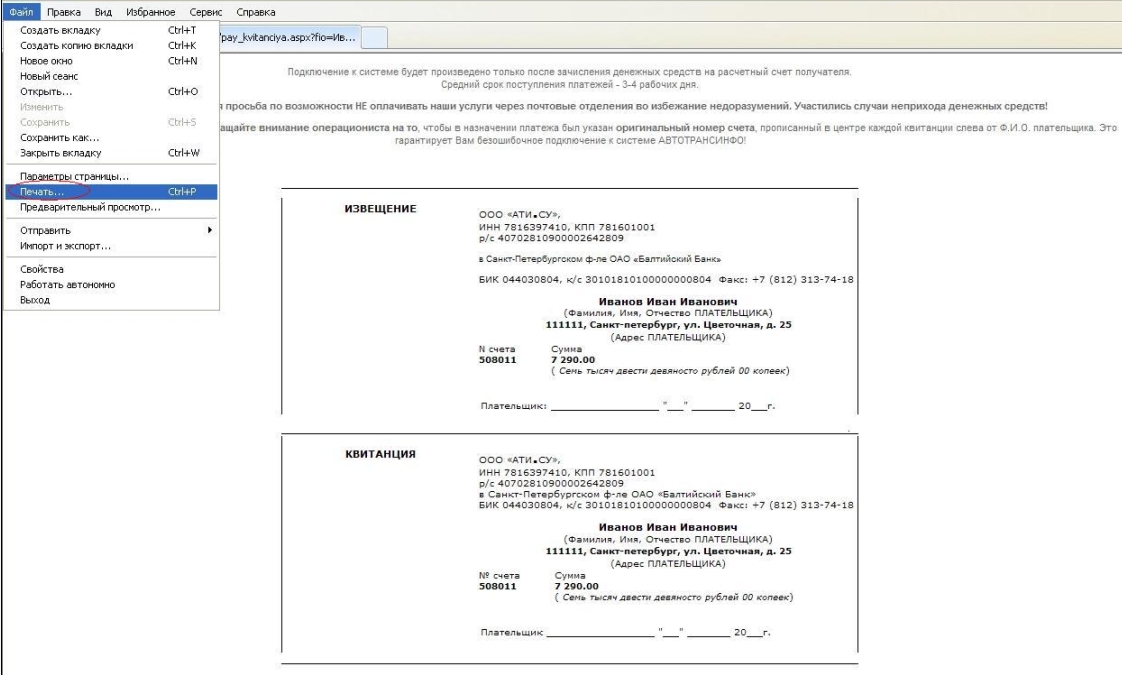Click Выход to exit the browser
The width and height of the screenshot is (1122, 675).
35,300
